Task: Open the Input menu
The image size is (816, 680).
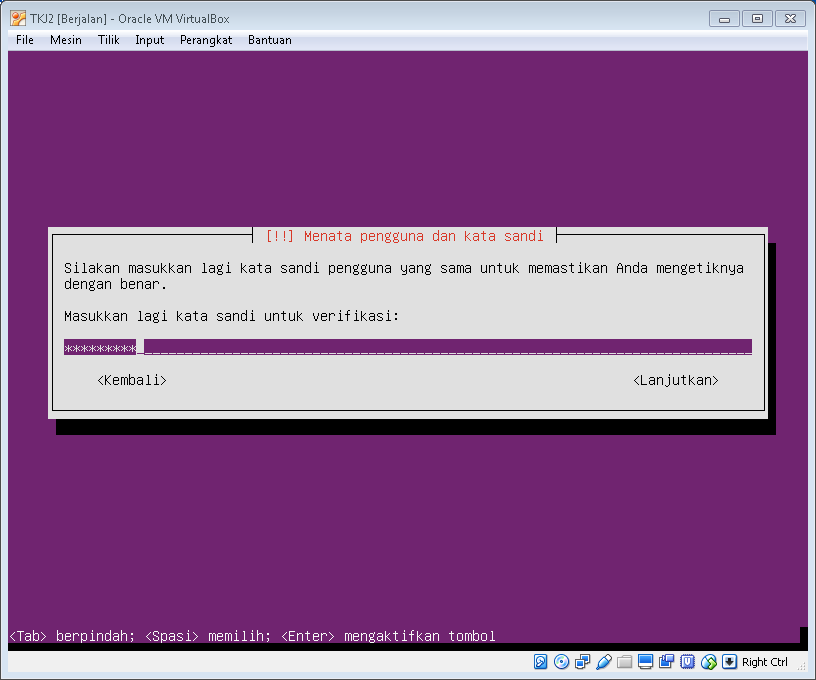Action: coord(149,40)
